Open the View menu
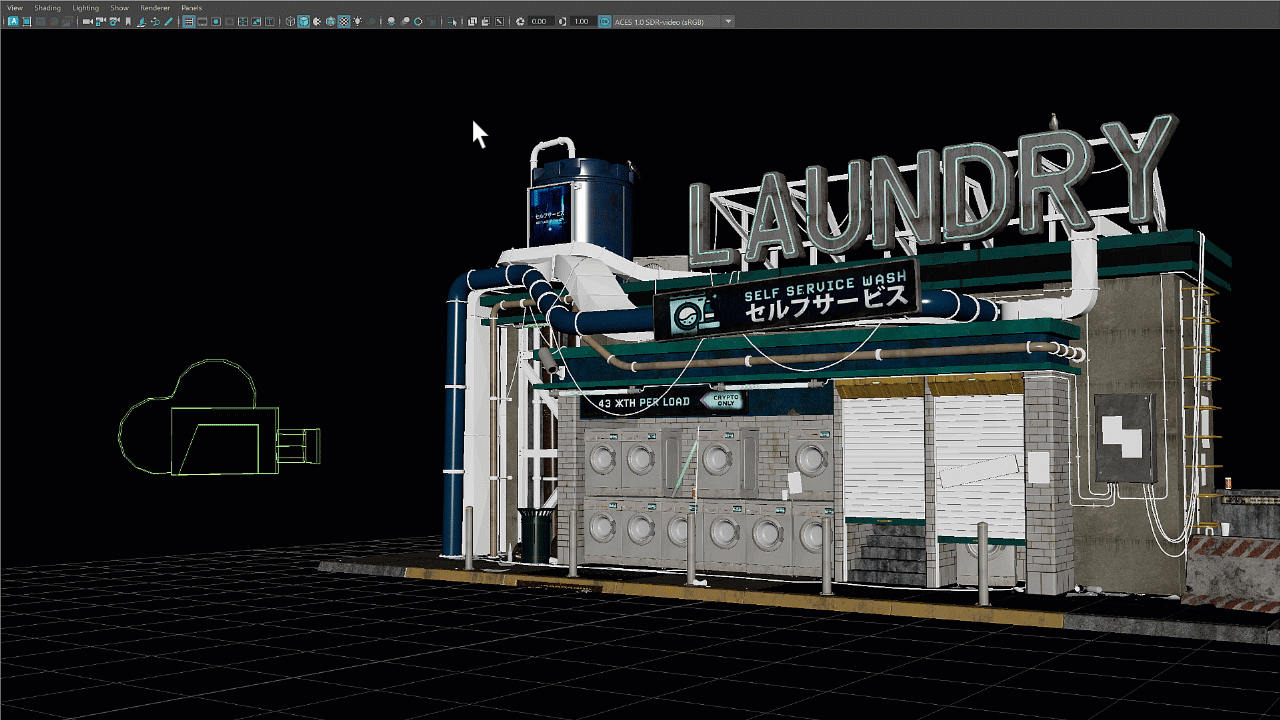This screenshot has height=720, width=1280. tap(15, 8)
